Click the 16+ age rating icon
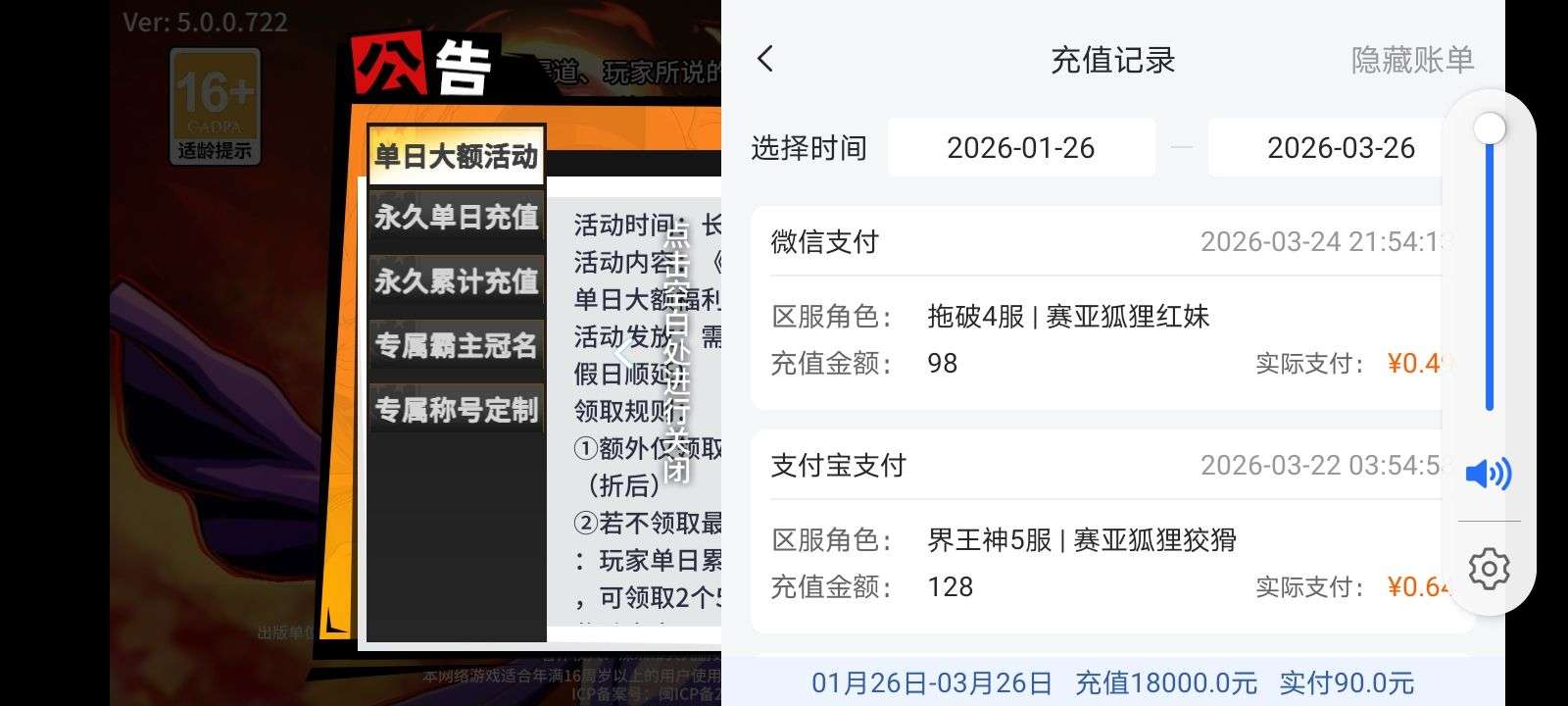Image resolution: width=1568 pixels, height=706 pixels. click(215, 93)
